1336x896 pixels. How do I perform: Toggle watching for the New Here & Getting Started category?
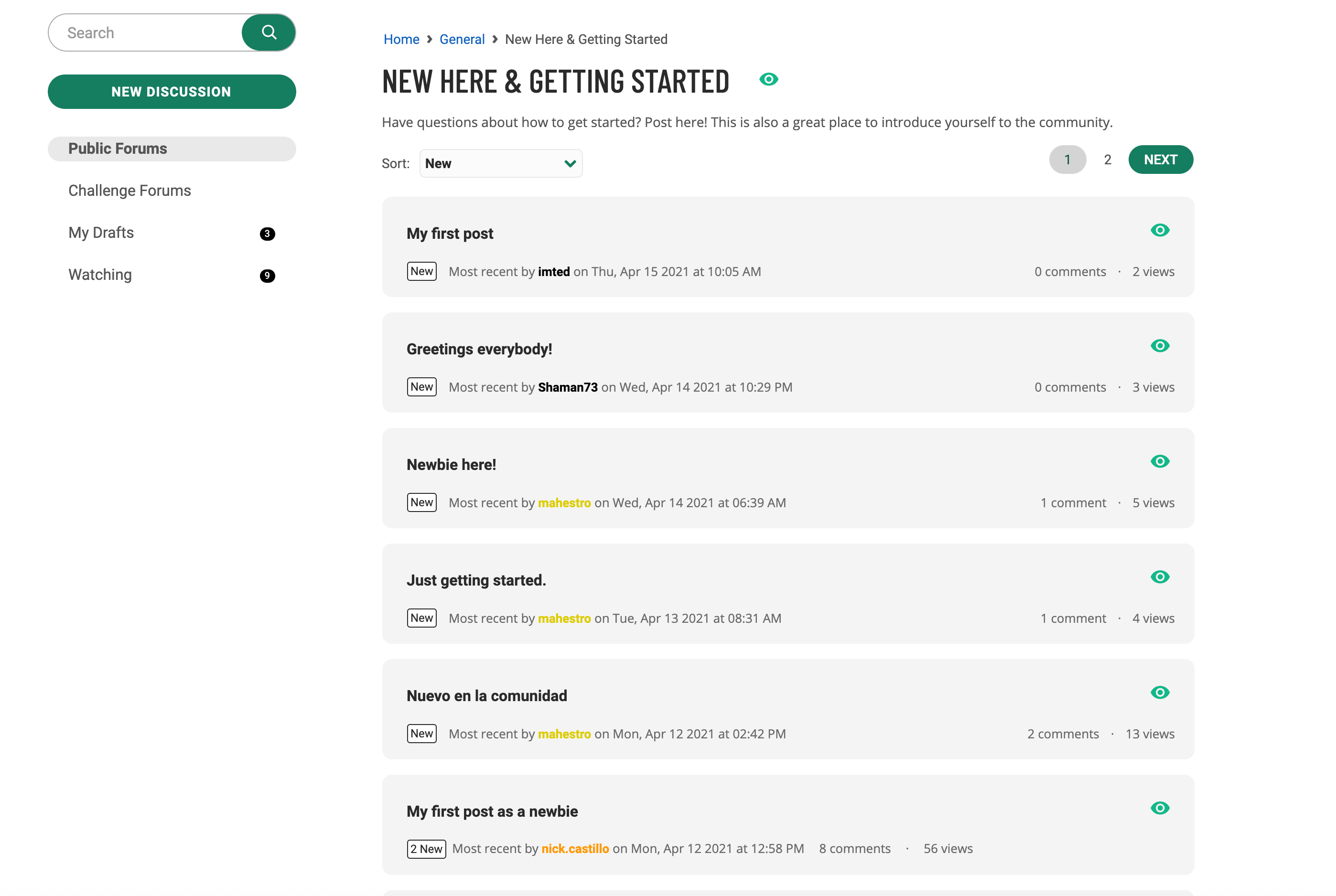click(x=769, y=79)
